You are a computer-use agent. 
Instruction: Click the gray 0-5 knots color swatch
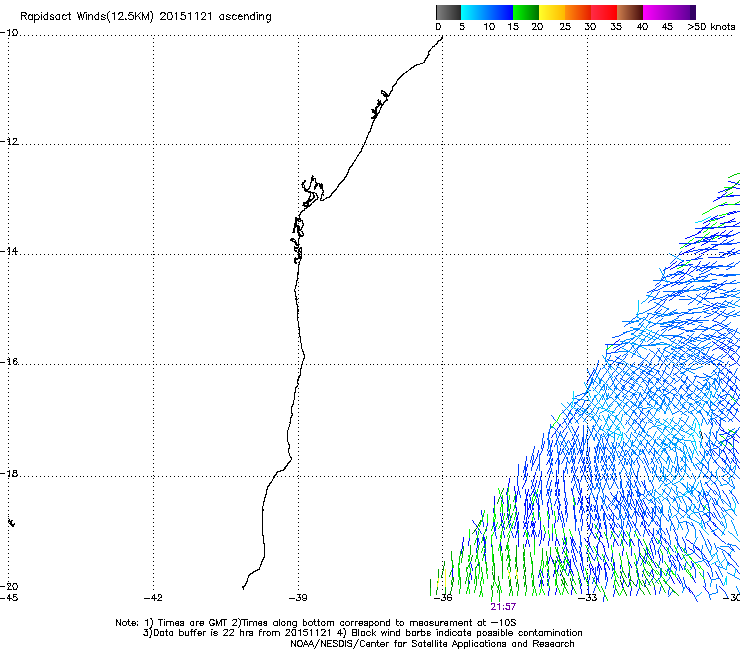(x=448, y=12)
